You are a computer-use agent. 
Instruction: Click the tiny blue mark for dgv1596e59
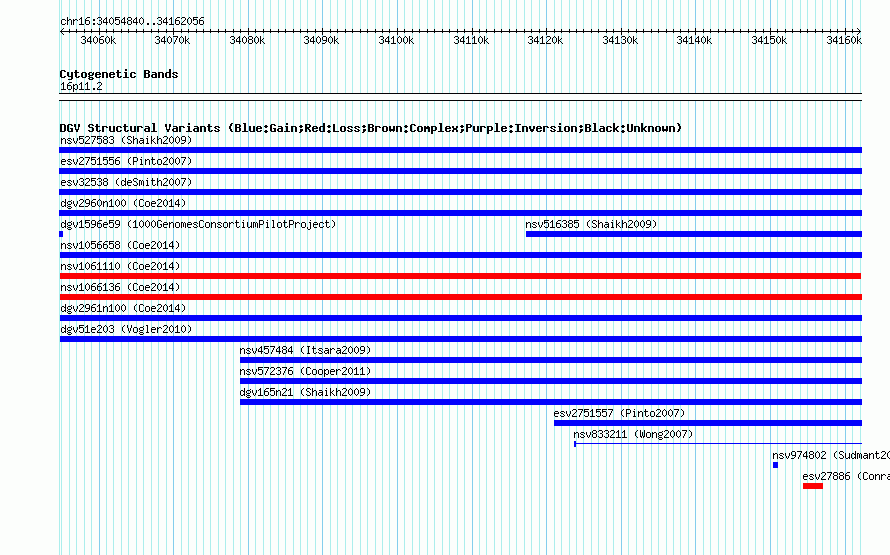[61, 234]
